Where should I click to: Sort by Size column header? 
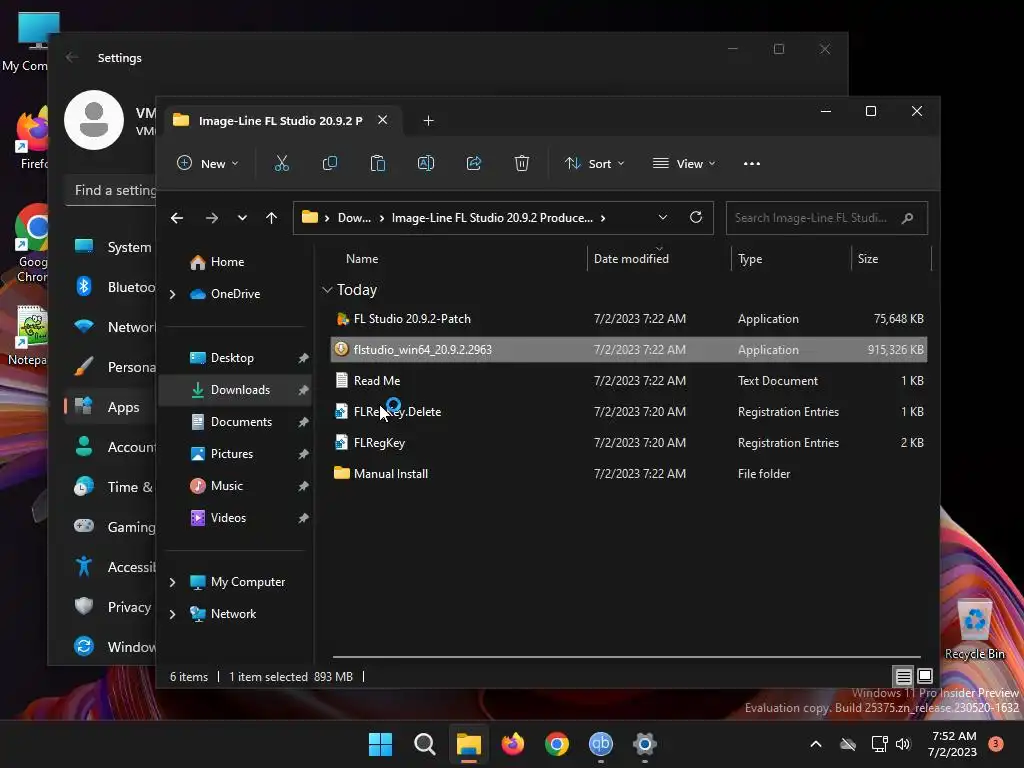[867, 259]
